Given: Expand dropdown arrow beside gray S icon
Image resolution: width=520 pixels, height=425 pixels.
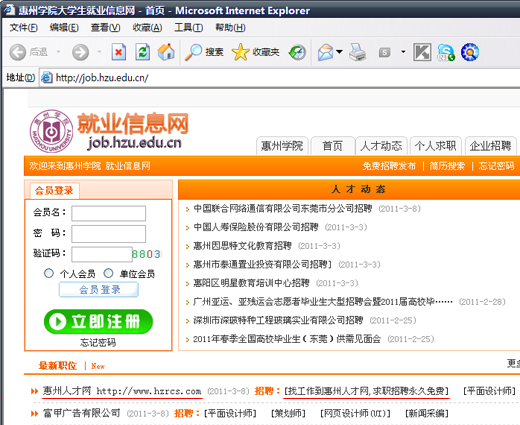Looking at the screenshot, I should (x=403, y=52).
